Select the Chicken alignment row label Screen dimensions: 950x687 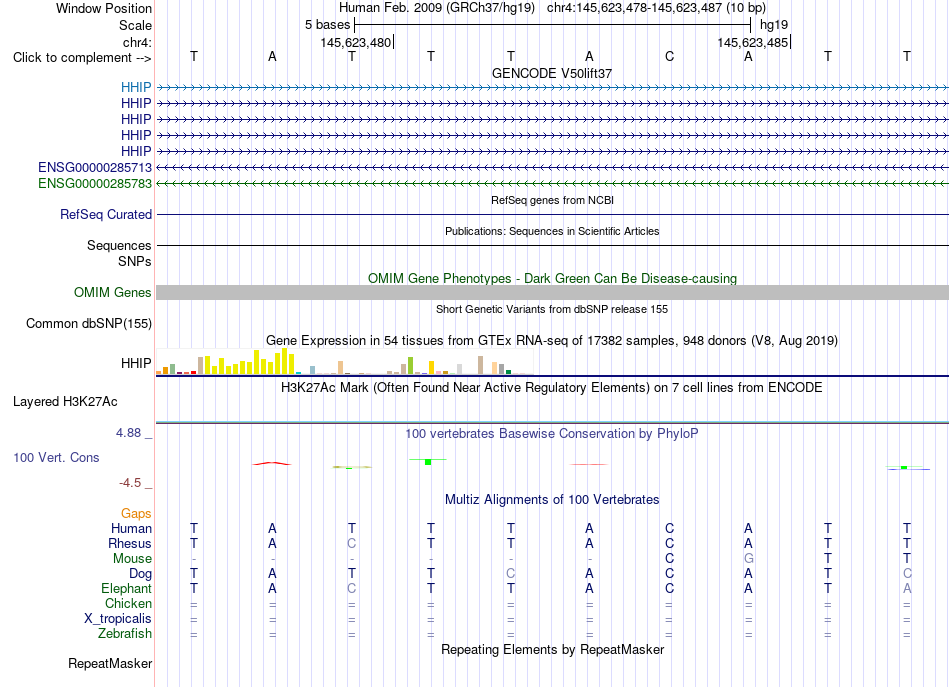click(x=128, y=603)
